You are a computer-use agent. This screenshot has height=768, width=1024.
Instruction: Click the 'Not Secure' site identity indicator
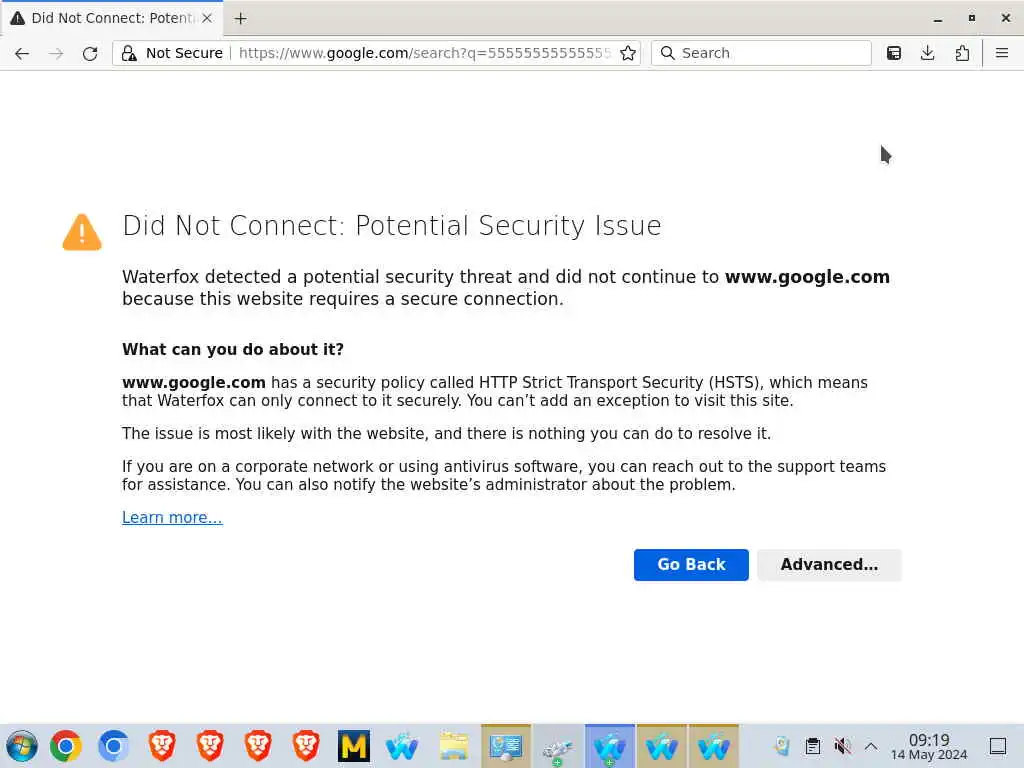(172, 53)
